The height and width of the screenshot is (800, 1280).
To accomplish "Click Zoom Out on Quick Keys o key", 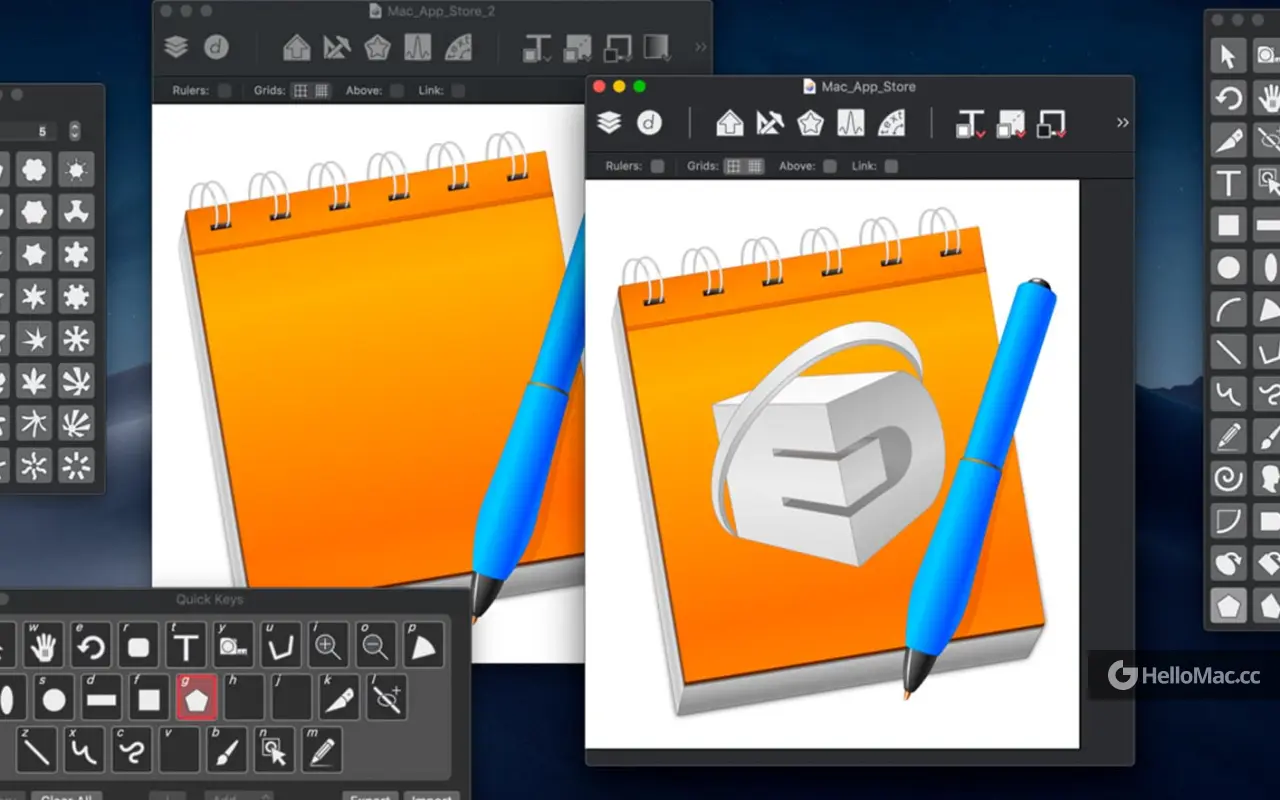I will (376, 646).
